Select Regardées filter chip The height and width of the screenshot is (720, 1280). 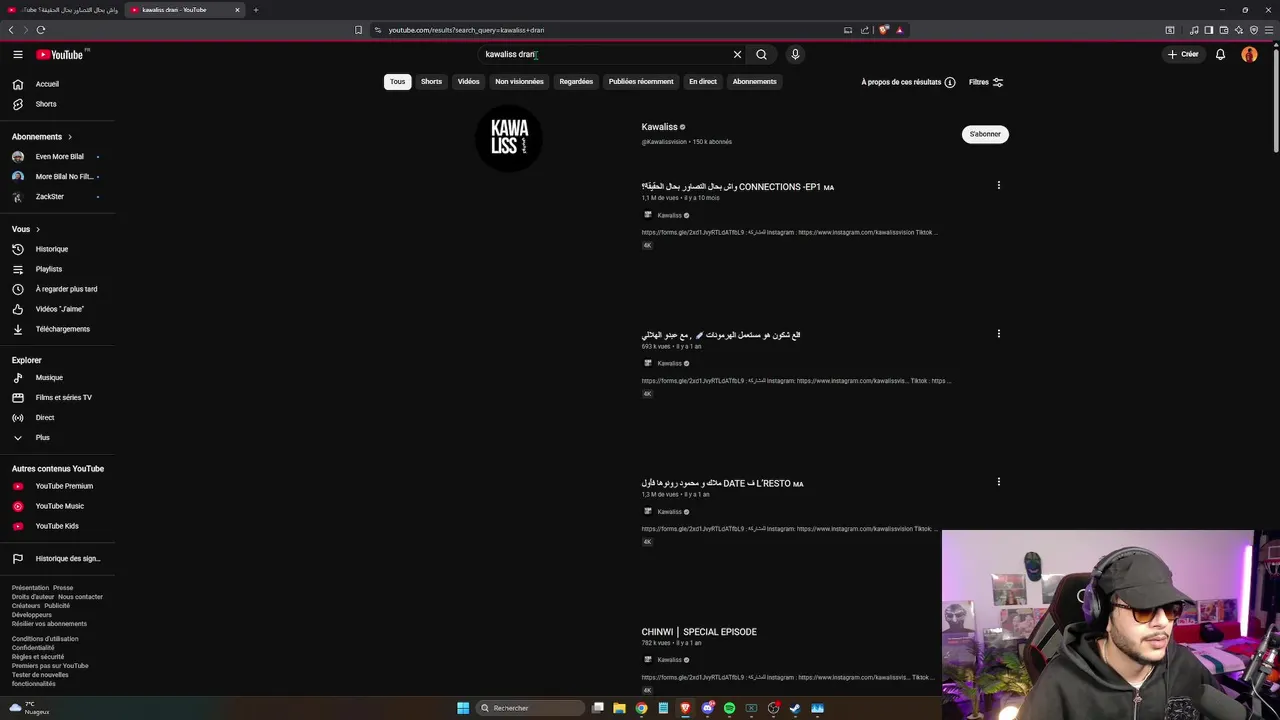(576, 82)
